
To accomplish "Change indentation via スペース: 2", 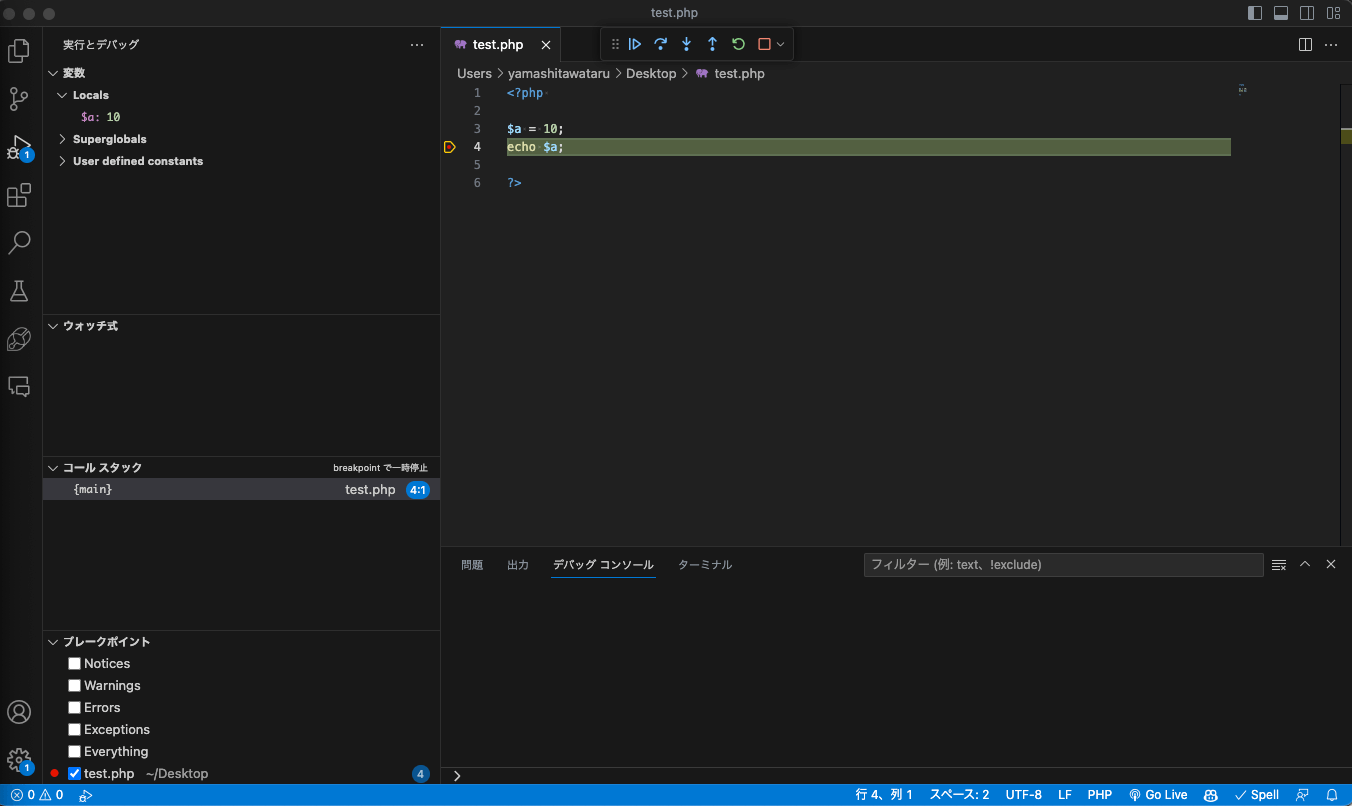I will click(959, 795).
